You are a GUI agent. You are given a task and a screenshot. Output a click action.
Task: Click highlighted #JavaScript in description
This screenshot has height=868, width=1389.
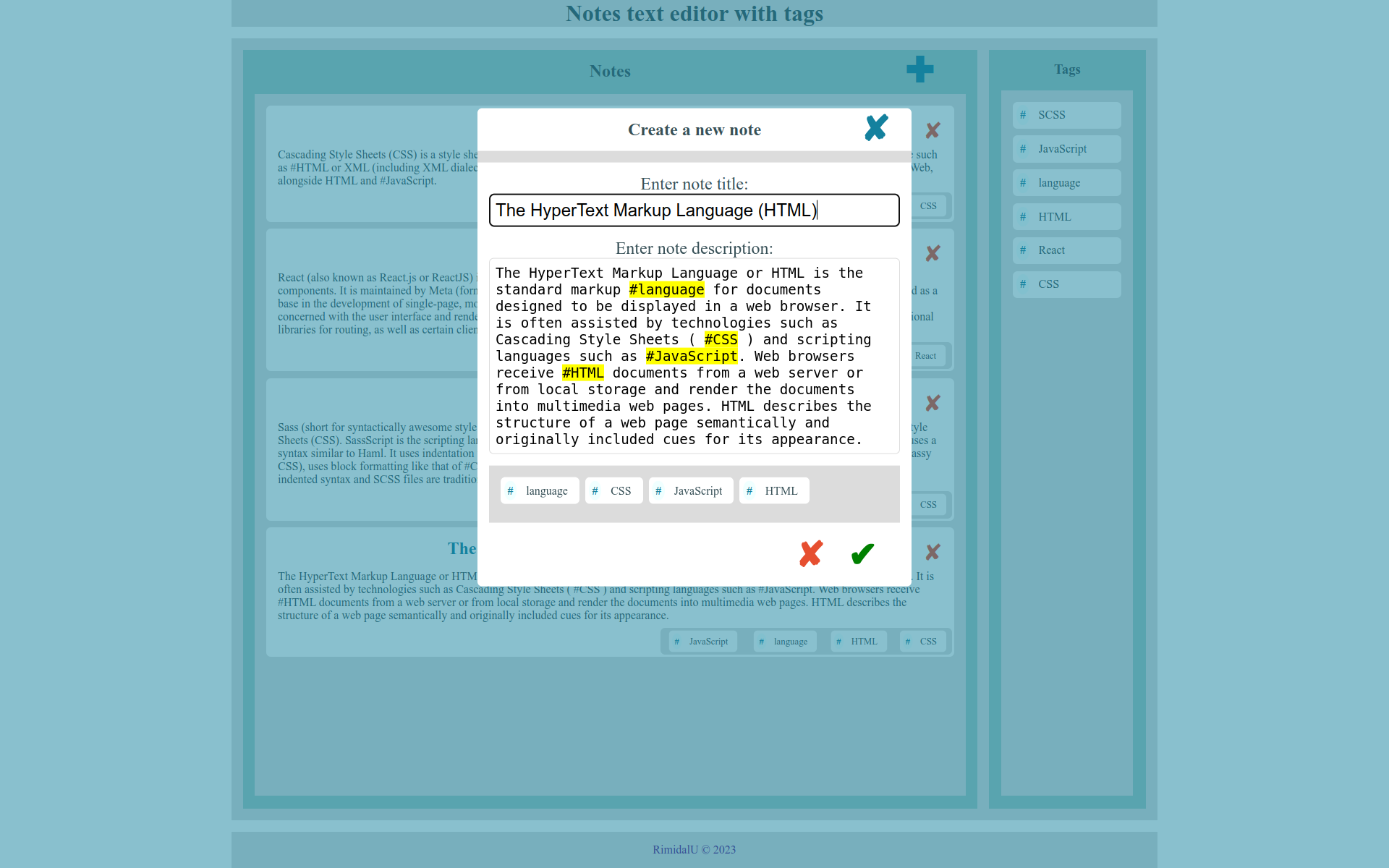point(692,356)
